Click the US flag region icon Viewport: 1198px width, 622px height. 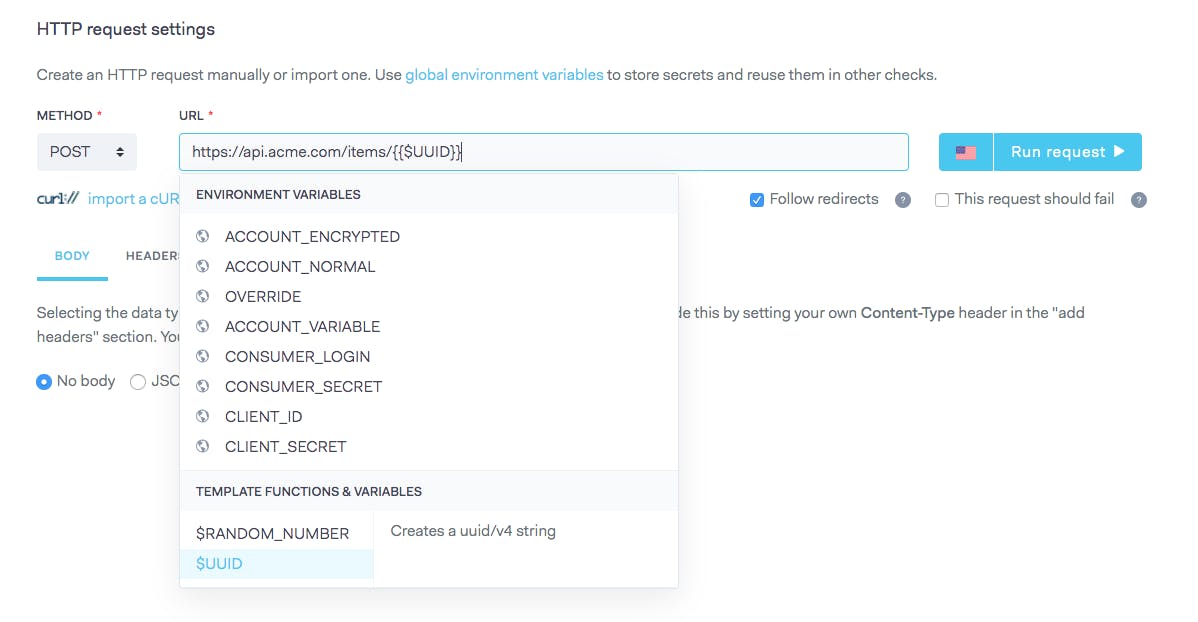pyautogui.click(x=965, y=152)
